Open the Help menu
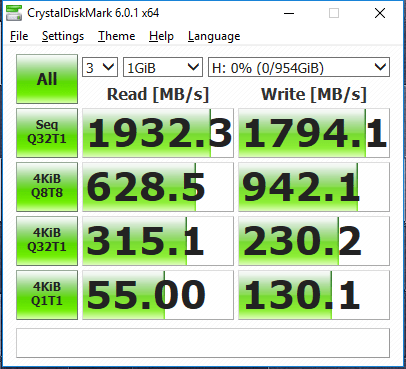406x369 pixels. click(161, 36)
